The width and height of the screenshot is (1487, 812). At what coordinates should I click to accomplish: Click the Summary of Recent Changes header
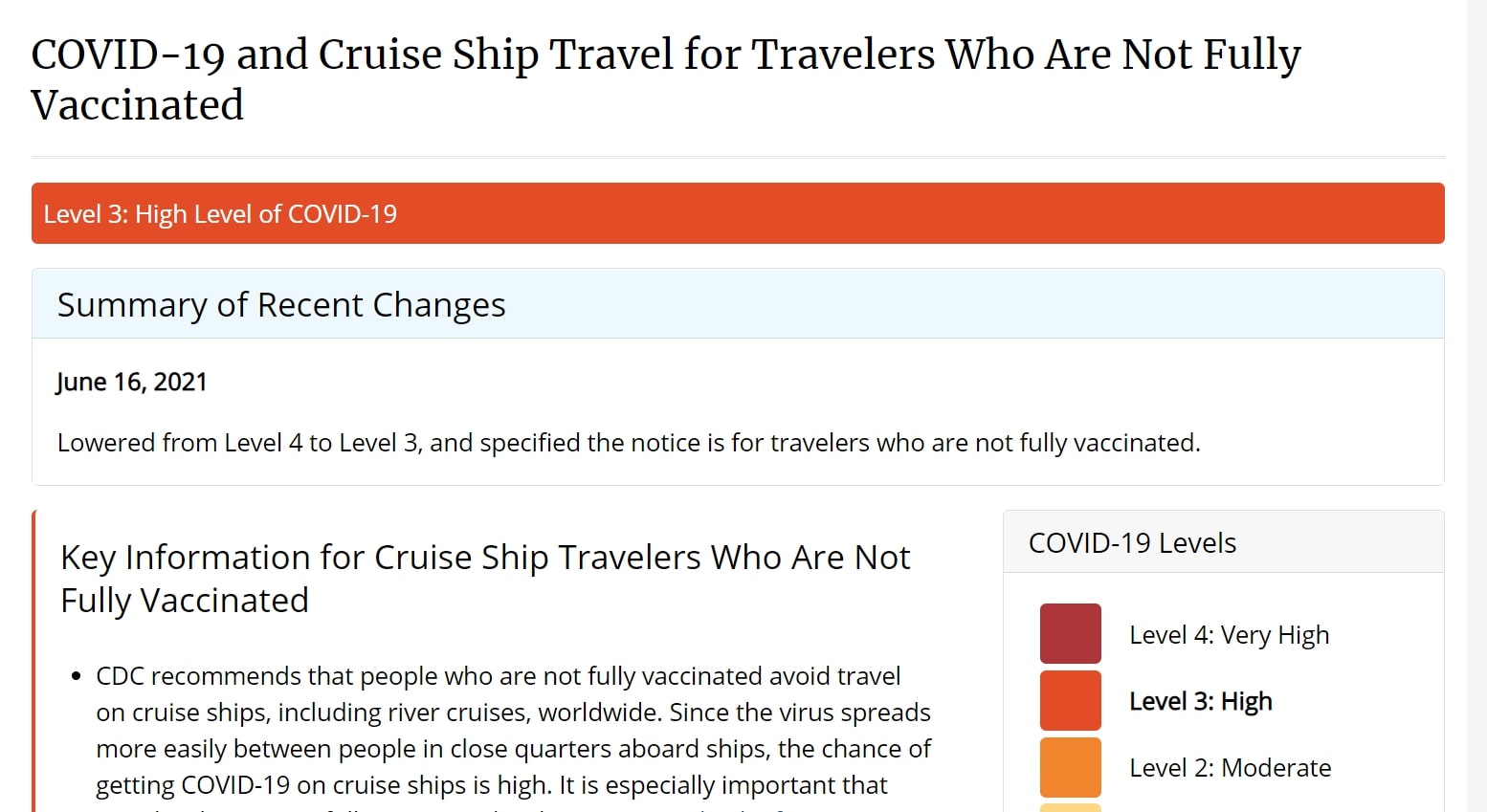[x=738, y=304]
